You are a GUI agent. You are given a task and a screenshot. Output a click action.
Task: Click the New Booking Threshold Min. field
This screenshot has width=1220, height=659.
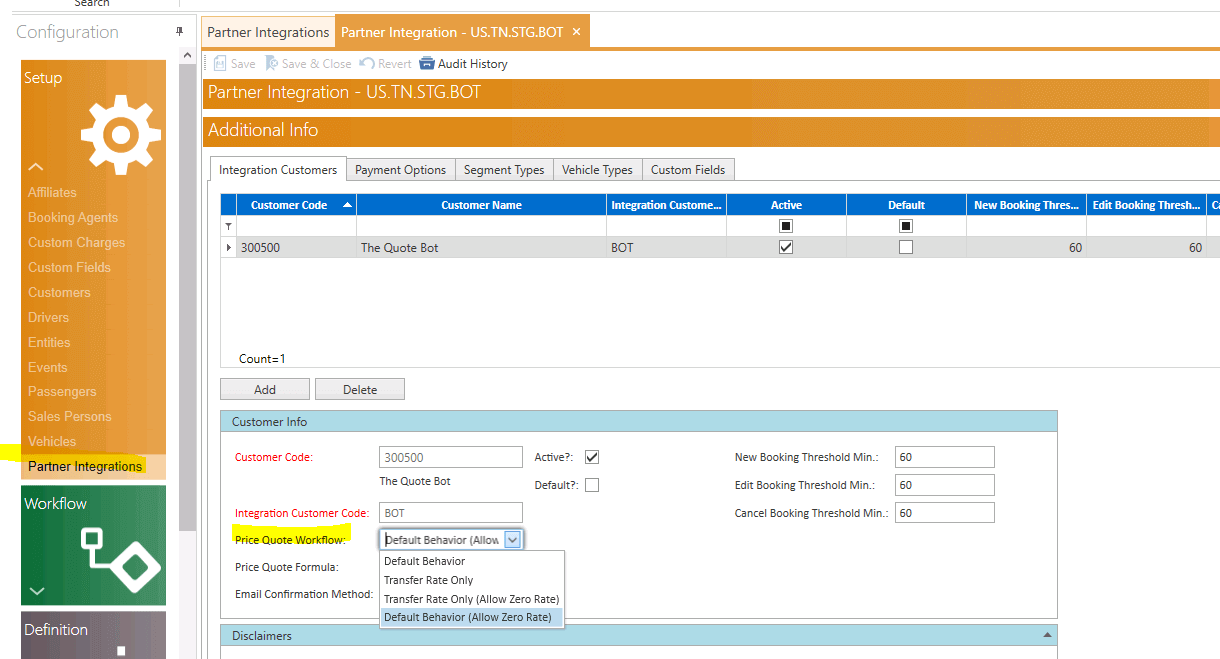pos(944,457)
